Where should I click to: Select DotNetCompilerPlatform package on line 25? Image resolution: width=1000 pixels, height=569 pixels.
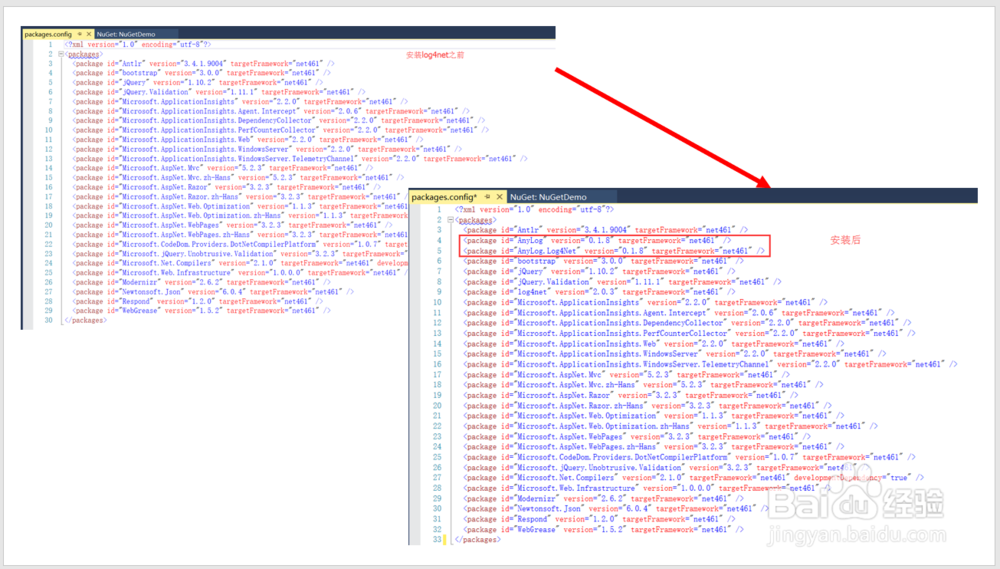tap(689, 457)
